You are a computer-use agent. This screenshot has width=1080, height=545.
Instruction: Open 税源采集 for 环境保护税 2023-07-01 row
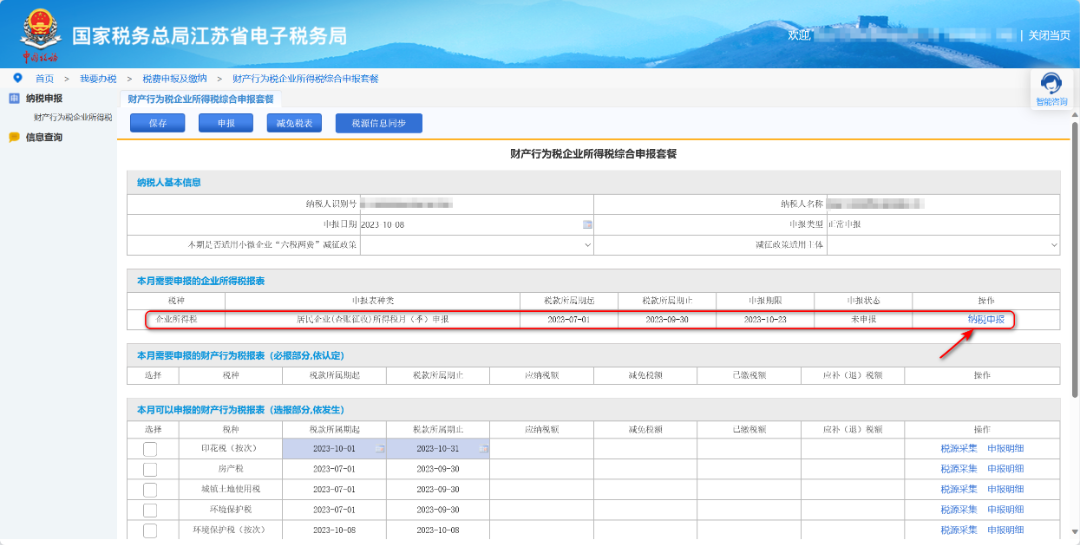[959, 510]
